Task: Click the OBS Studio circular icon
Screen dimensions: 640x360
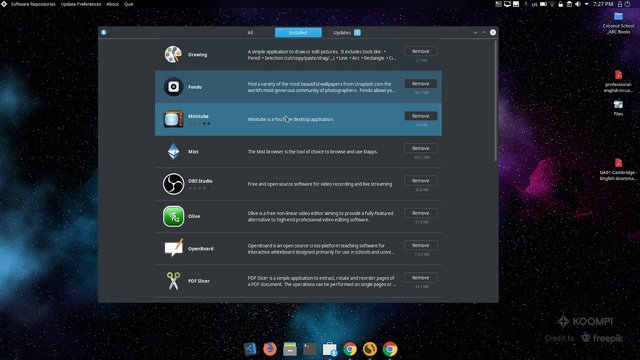Action: pyautogui.click(x=173, y=184)
